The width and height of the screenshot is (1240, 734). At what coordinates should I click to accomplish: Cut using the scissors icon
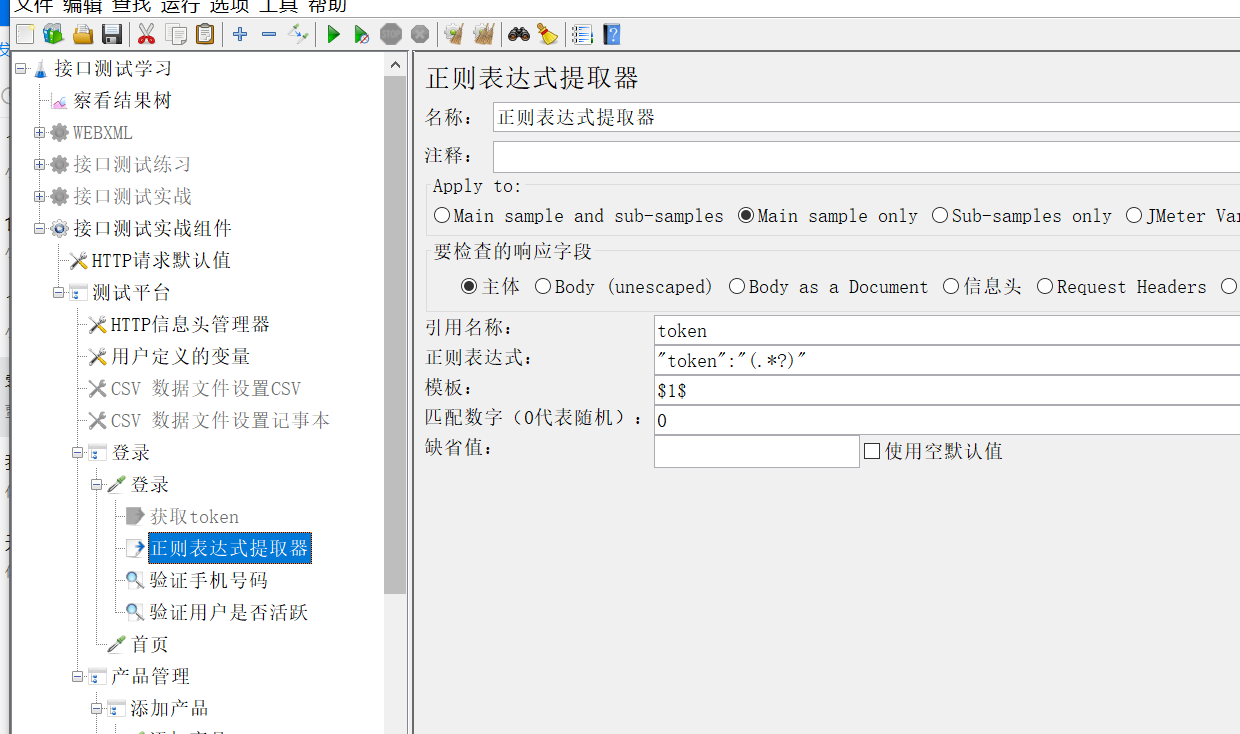click(146, 34)
